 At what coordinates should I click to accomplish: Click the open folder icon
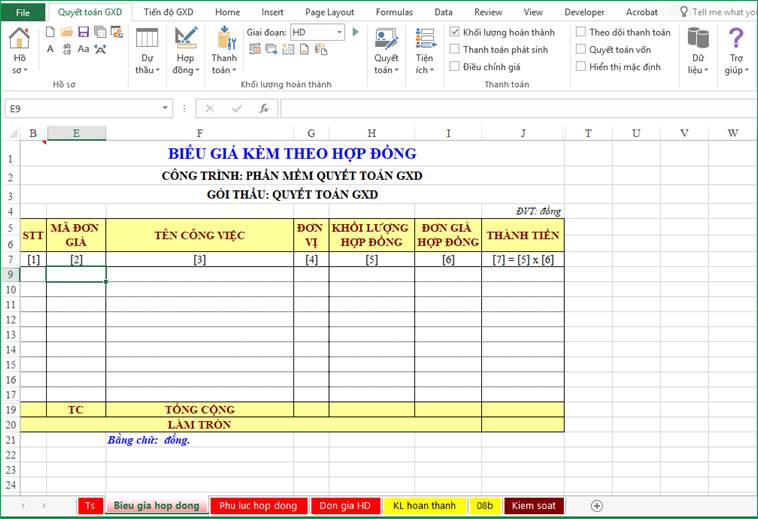pos(66,32)
